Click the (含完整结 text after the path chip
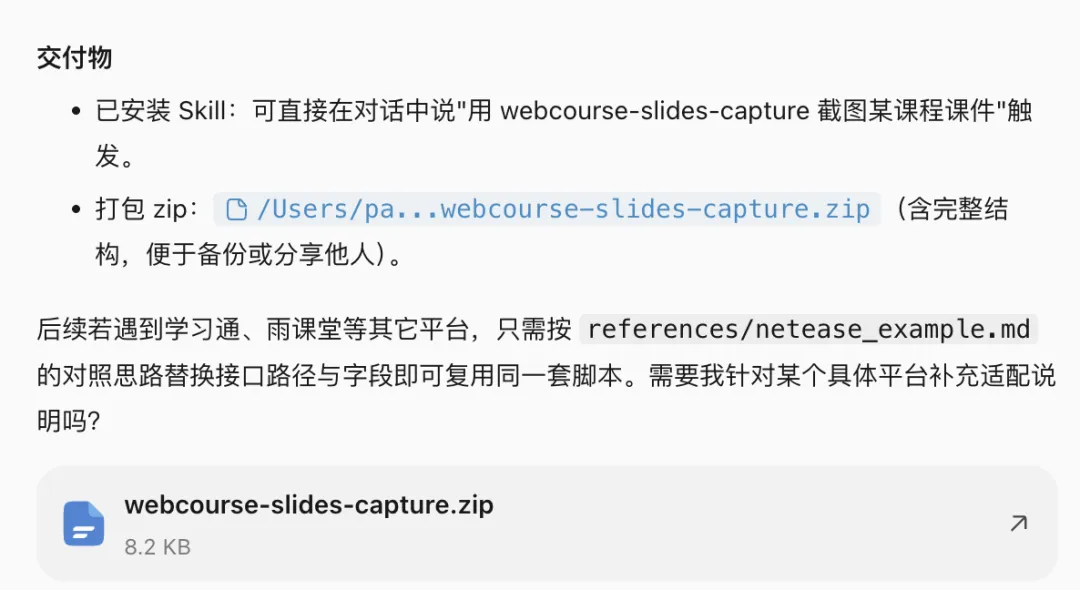Viewport: 1080px width, 590px height. tap(951, 209)
